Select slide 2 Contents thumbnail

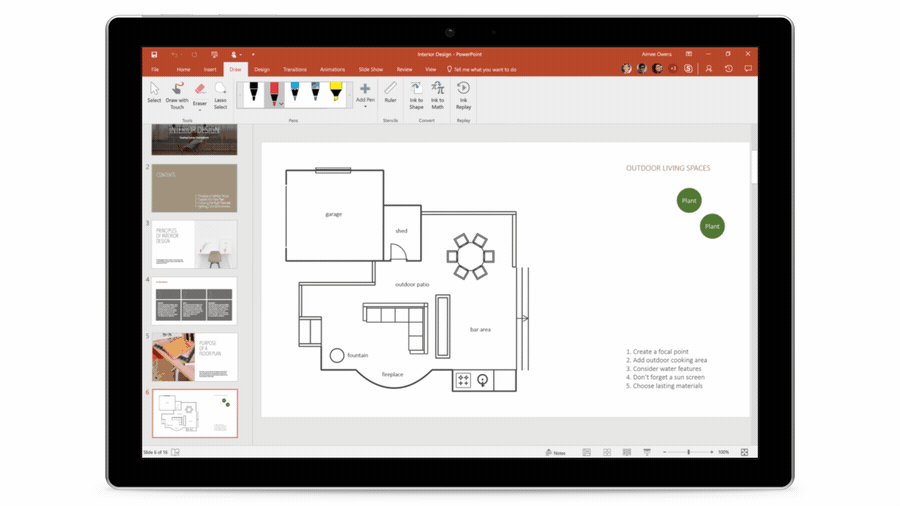click(194, 188)
